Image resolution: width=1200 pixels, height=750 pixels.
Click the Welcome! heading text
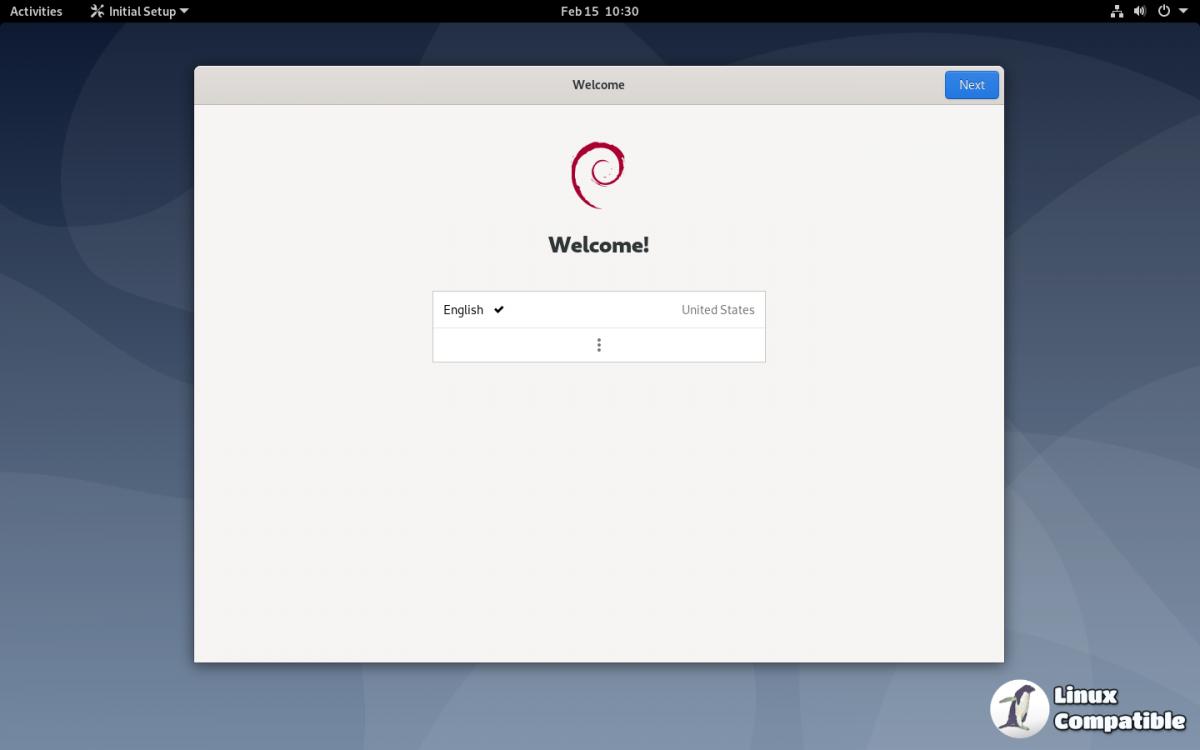tap(598, 245)
